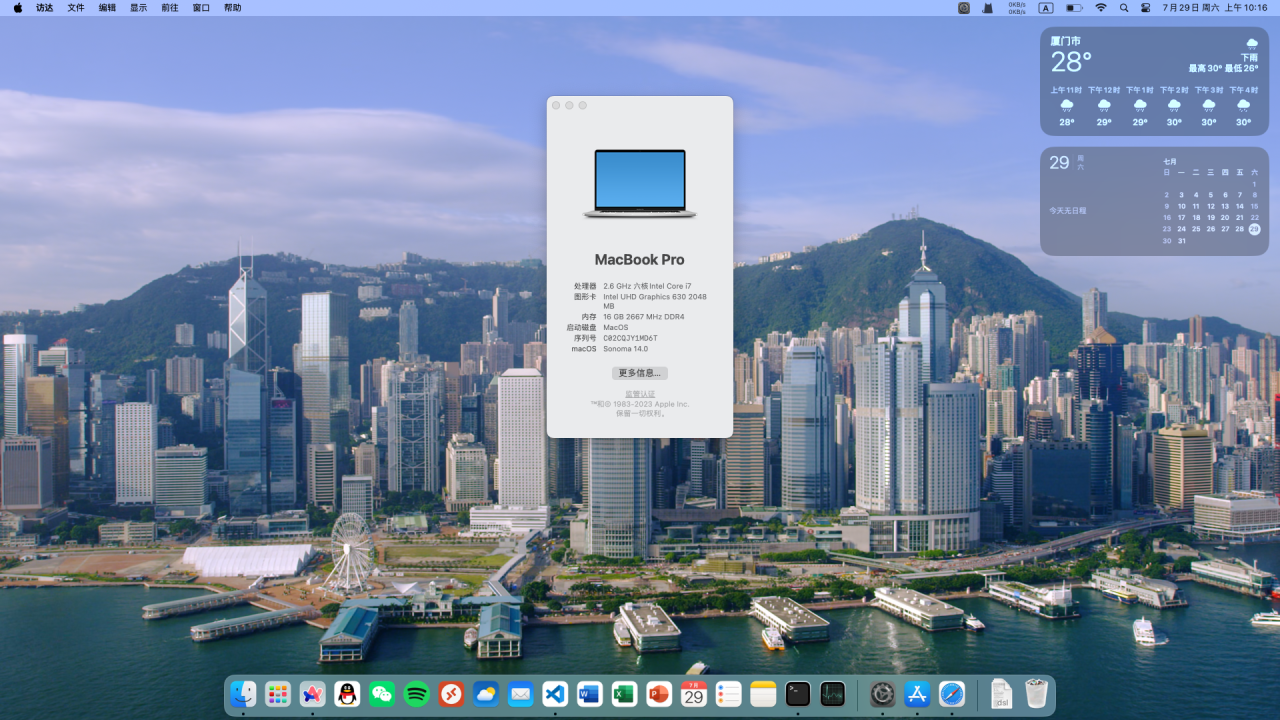Viewport: 1280px width, 720px height.
Task: Click the Wi-Fi status icon
Action: pos(1101,7)
